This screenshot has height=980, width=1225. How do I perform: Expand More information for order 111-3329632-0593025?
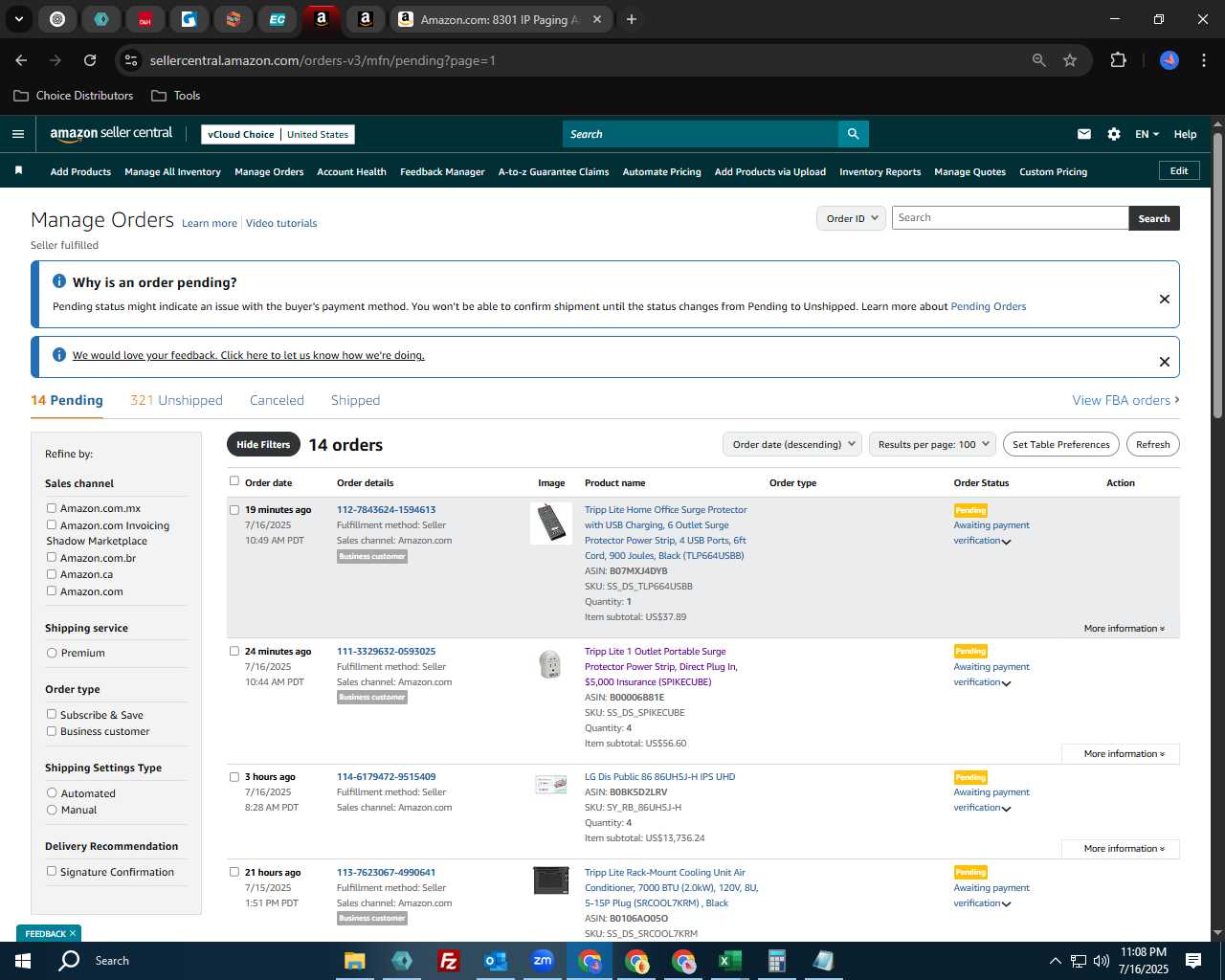click(1121, 754)
